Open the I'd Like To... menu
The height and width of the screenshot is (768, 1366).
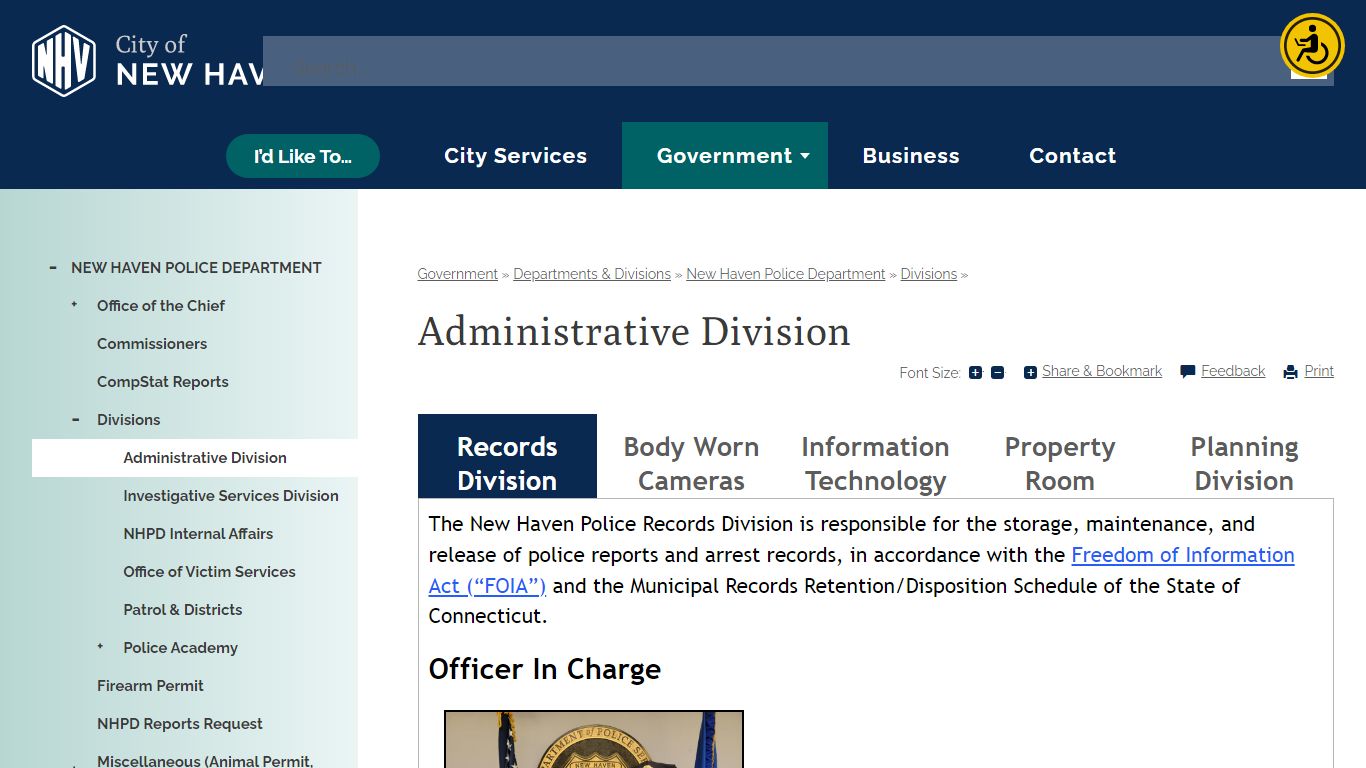[x=303, y=156]
